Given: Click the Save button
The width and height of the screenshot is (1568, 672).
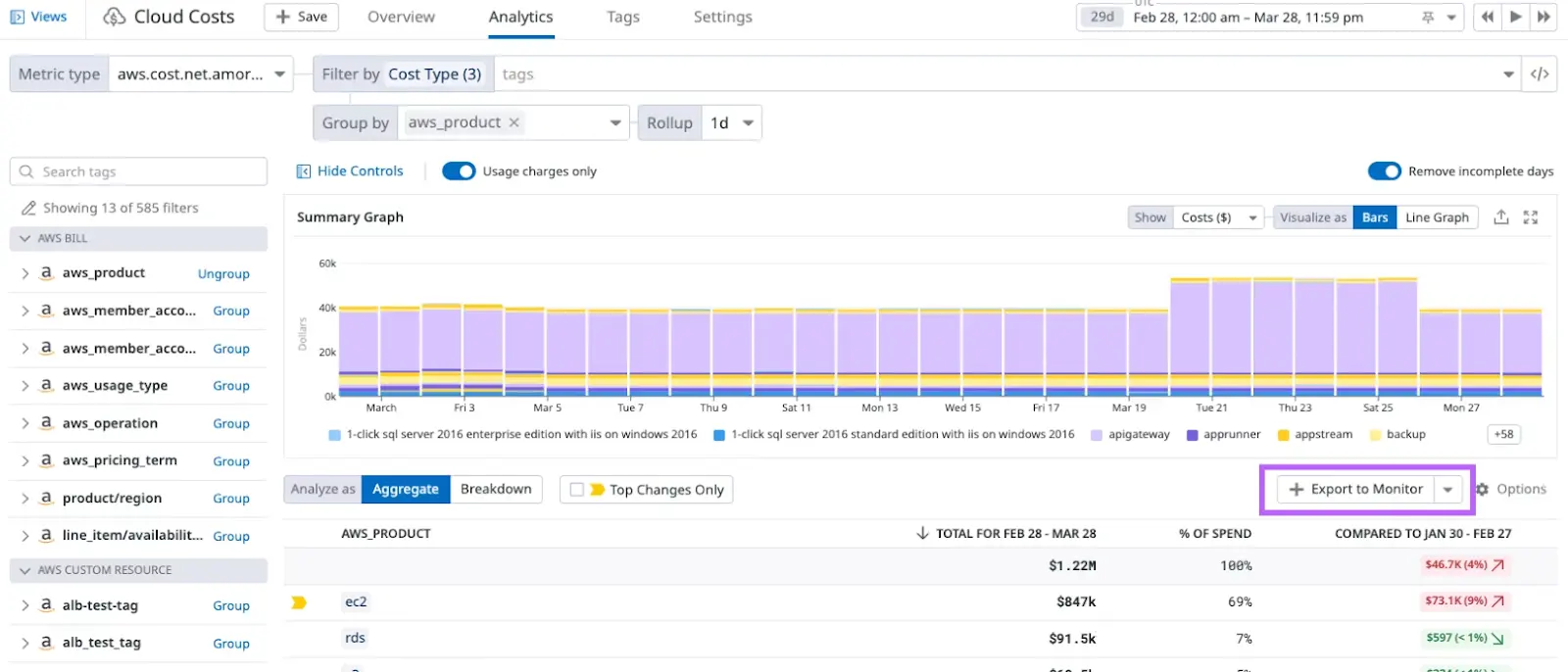Looking at the screenshot, I should tap(301, 17).
